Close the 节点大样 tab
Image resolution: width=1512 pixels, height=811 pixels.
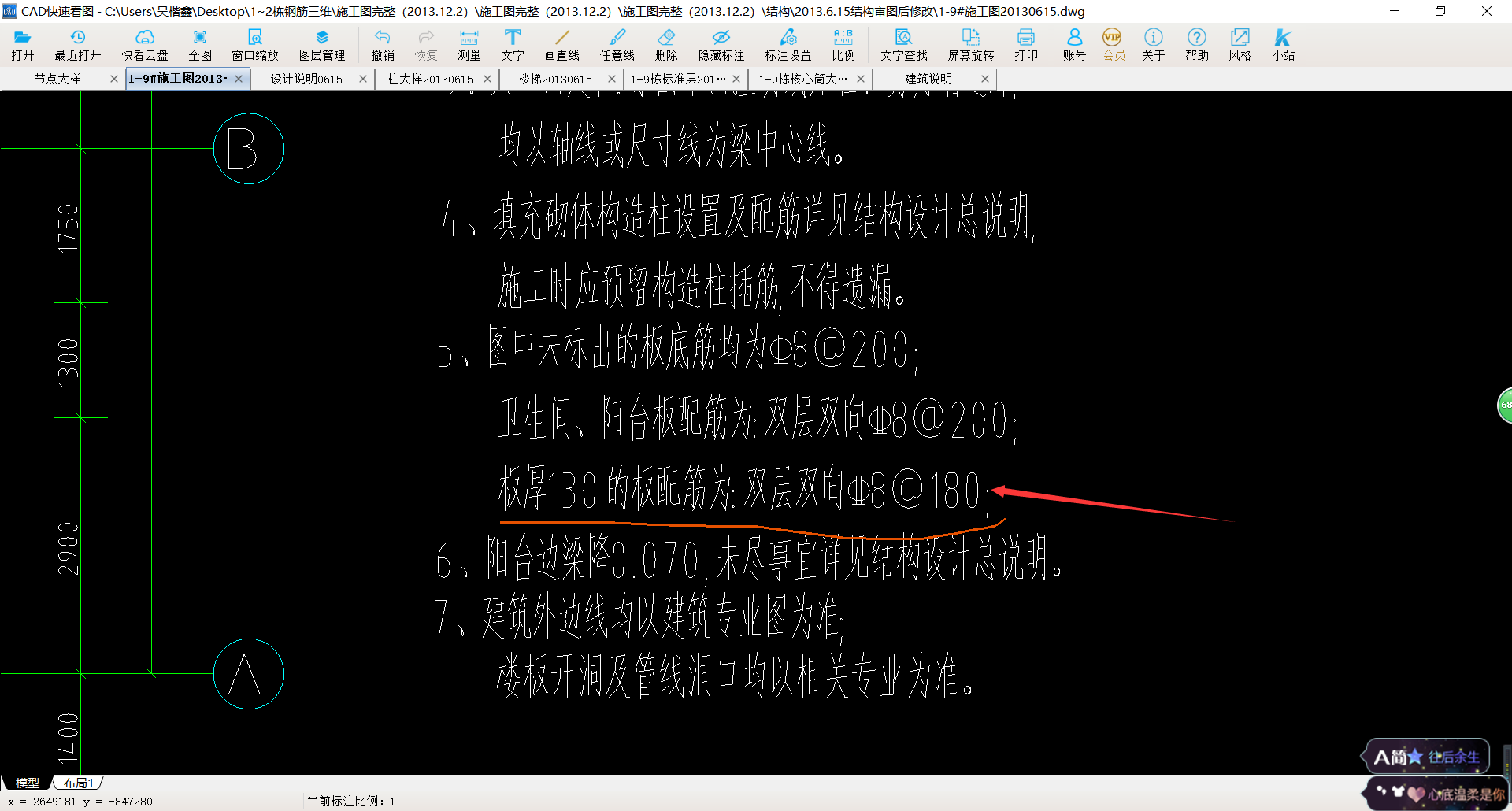coord(114,79)
